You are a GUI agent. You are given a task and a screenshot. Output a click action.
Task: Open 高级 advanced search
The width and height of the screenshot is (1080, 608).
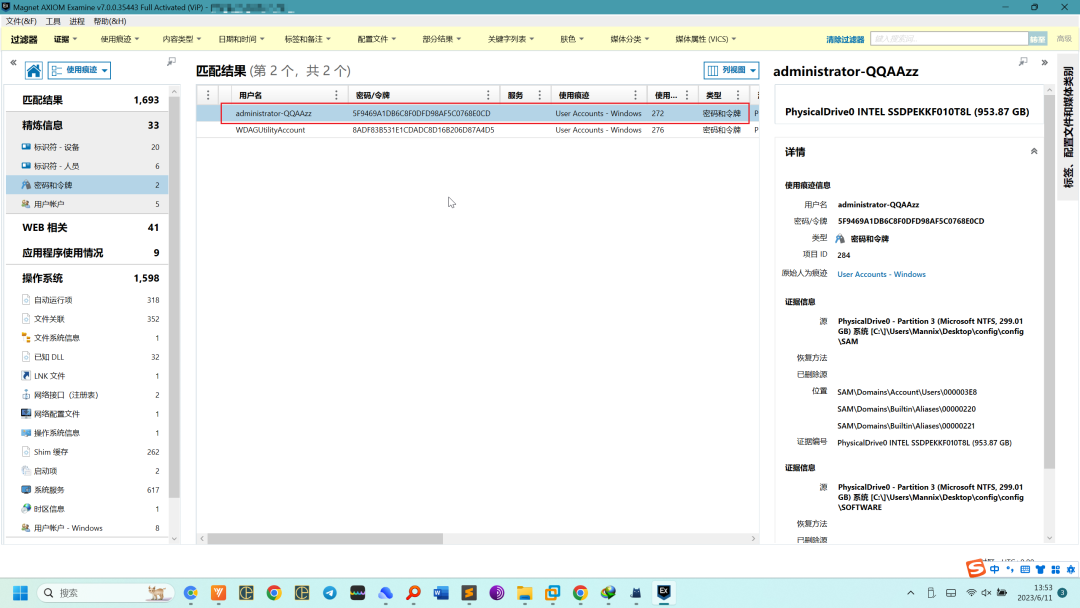[1064, 39]
